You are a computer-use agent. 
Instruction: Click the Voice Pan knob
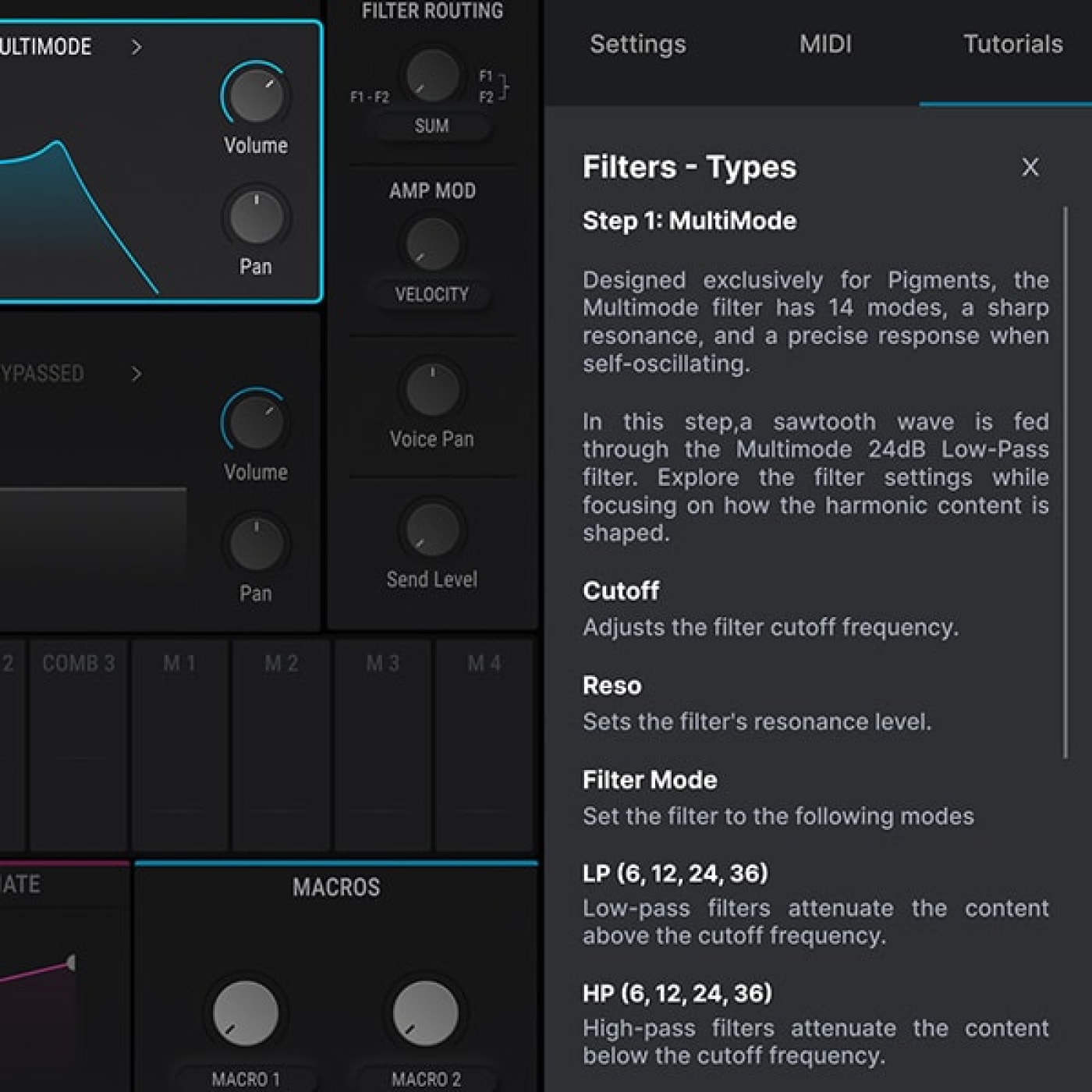(432, 388)
